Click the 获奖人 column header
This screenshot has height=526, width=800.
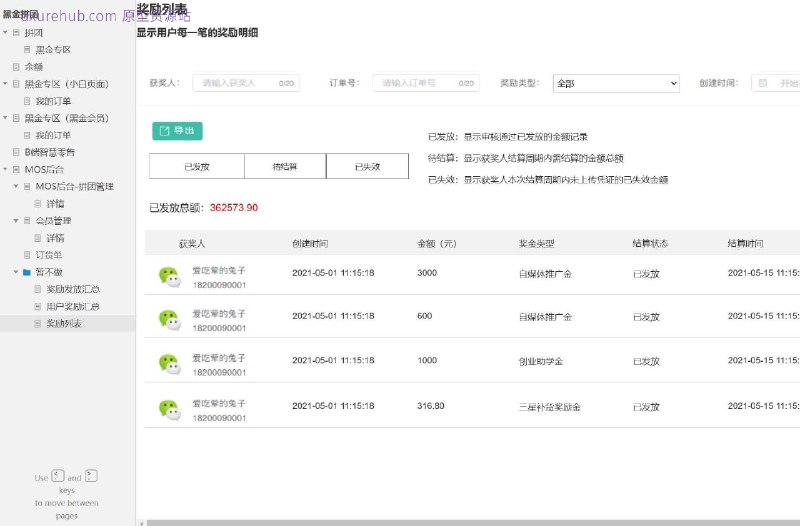click(x=192, y=243)
